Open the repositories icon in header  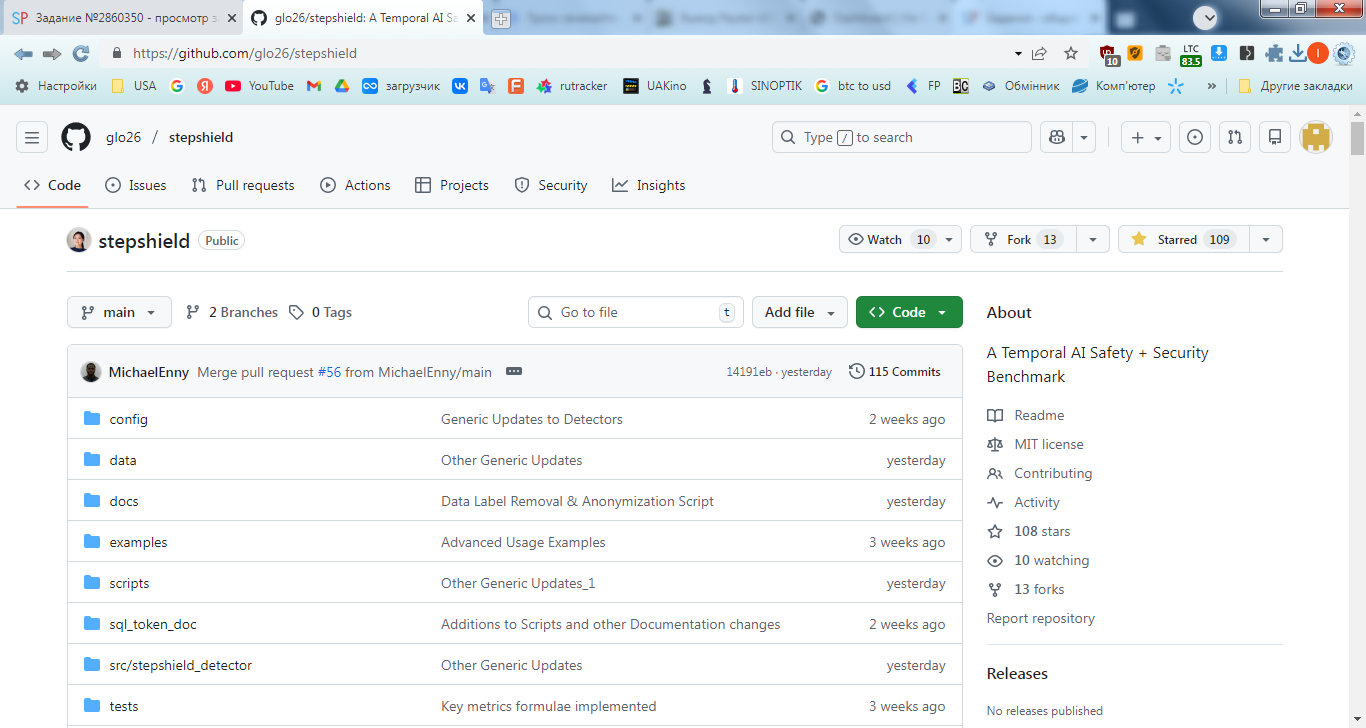1275,137
